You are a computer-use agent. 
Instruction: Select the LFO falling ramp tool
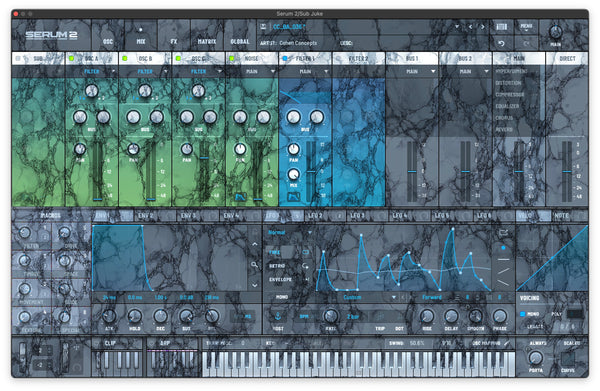(503, 283)
